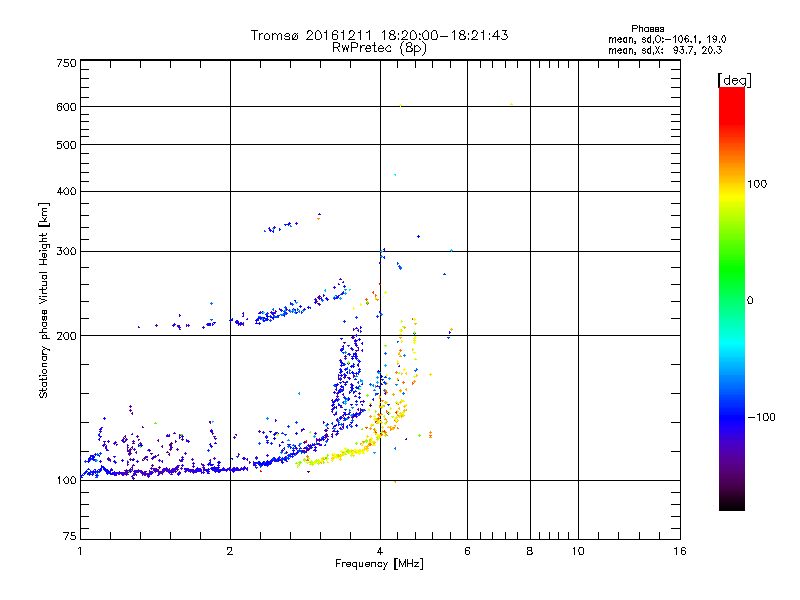Screen dimensions: 800x600
Task: Click the "mean, sd,O:-106.1, 19.0" line
Action: 667,39
